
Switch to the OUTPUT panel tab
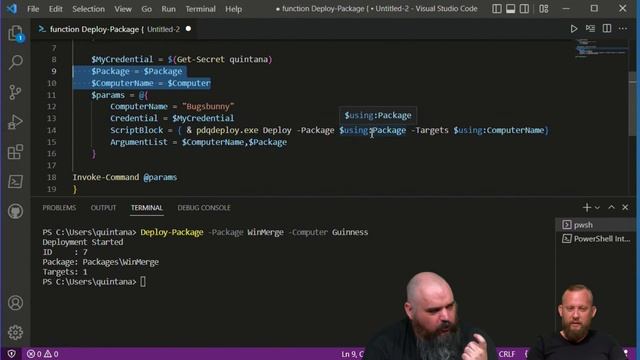click(103, 208)
